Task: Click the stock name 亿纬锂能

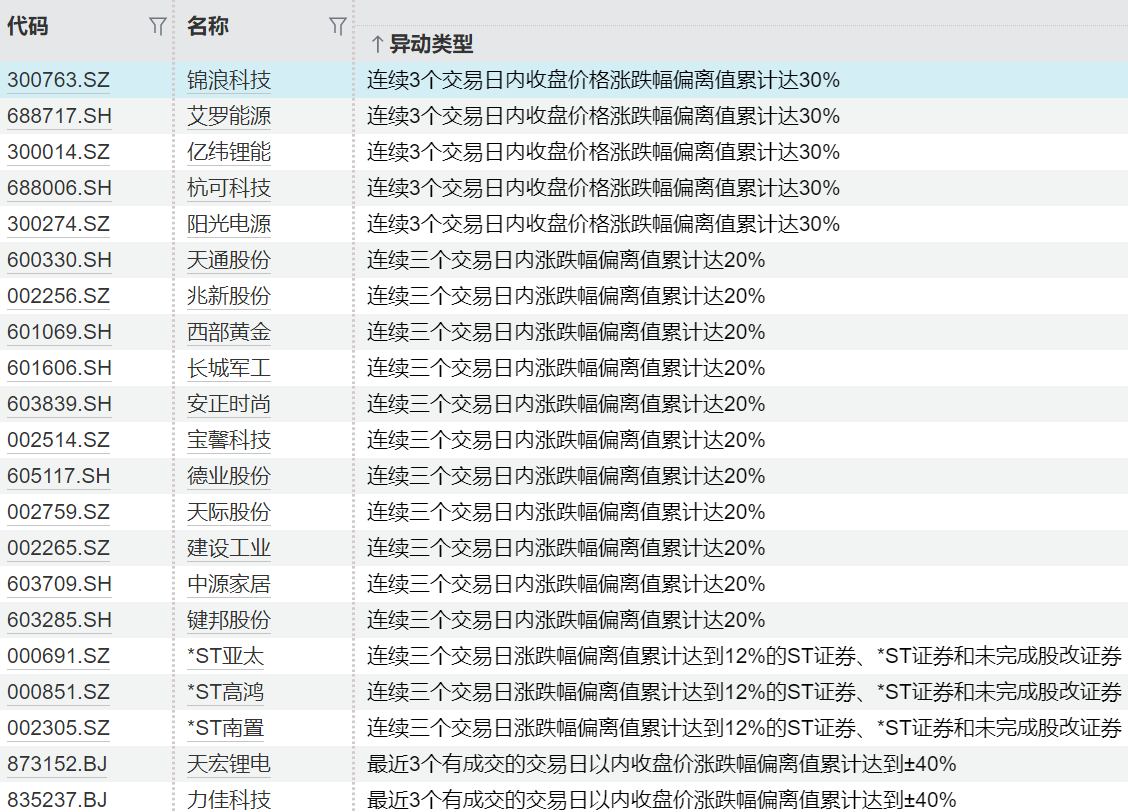Action: (x=229, y=152)
